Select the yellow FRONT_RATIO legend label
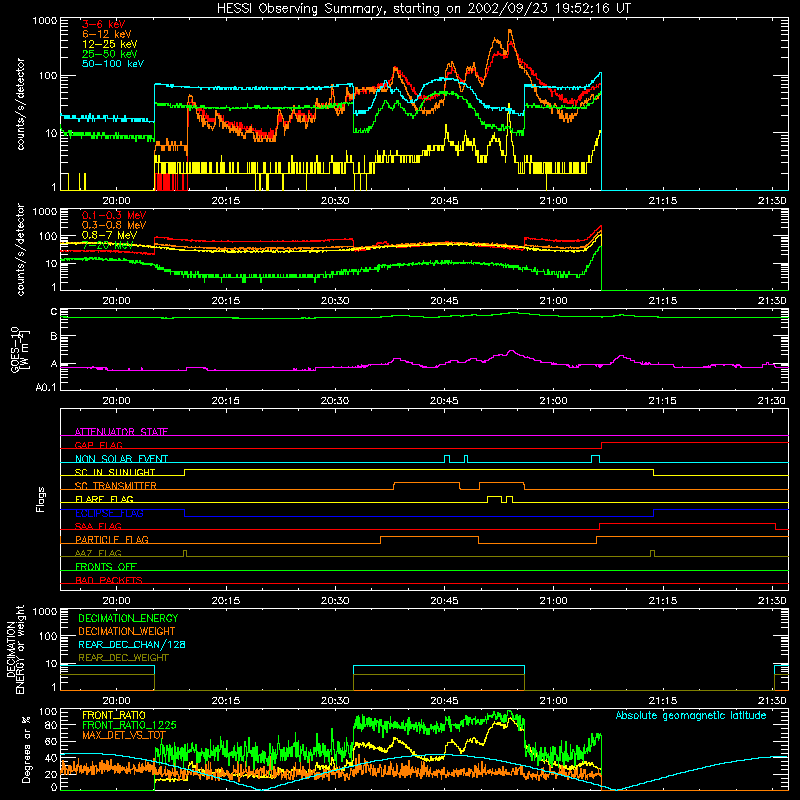The height and width of the screenshot is (800, 800). [114, 715]
